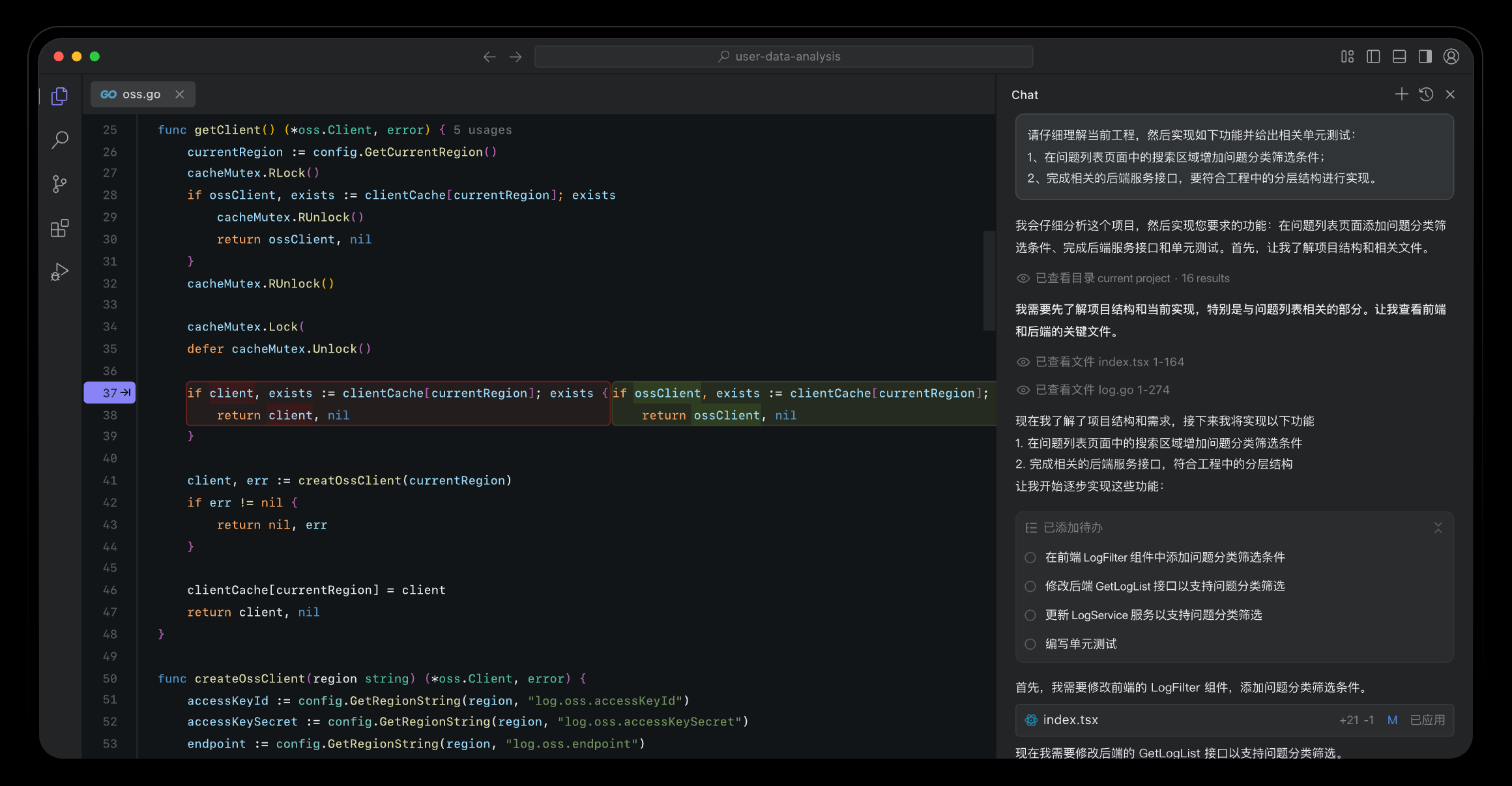The image size is (1512, 786).
Task: Check the 编写单元测试 todo circle
Action: [x=1030, y=644]
